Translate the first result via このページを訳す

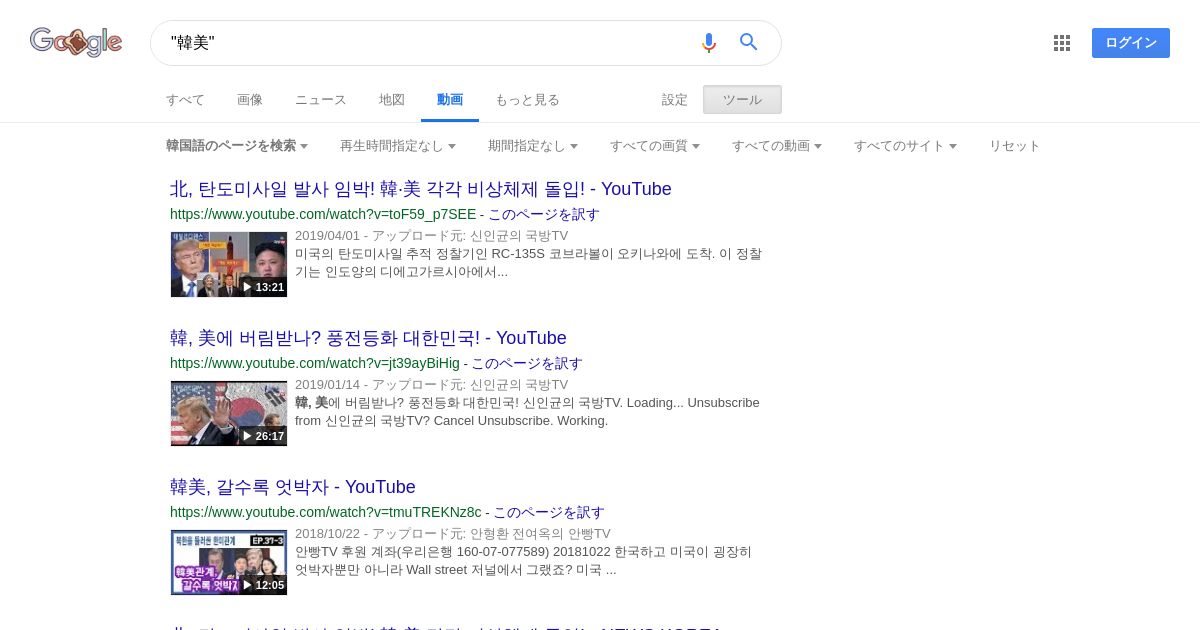tap(544, 214)
